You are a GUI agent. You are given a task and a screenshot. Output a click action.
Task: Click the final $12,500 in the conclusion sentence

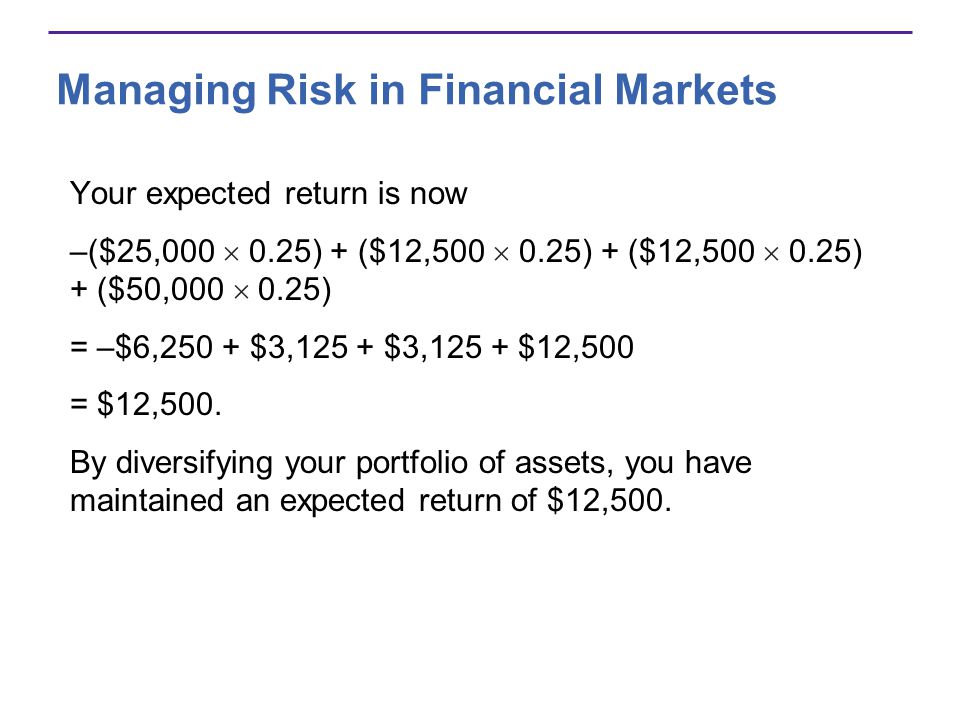(609, 501)
